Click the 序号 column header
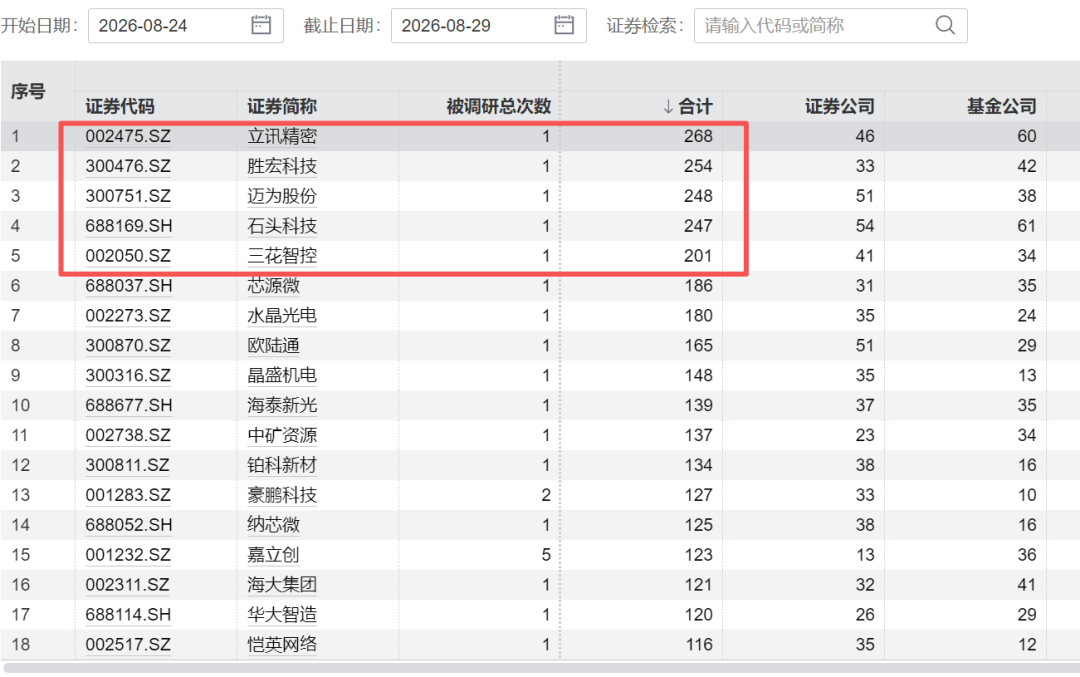 pos(28,92)
